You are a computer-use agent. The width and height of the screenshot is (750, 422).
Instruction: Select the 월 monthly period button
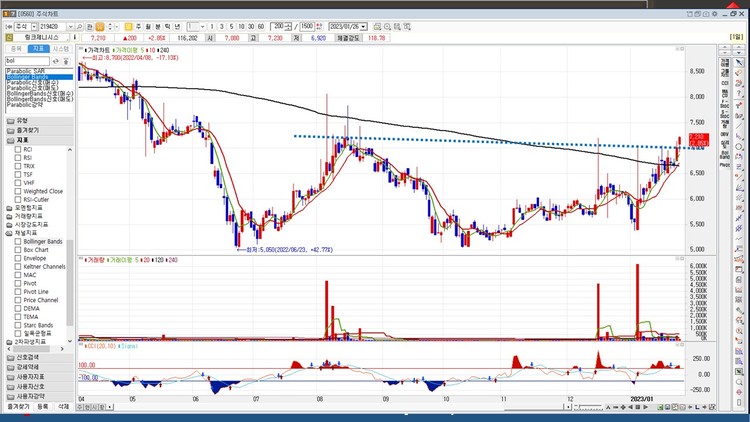(148, 27)
